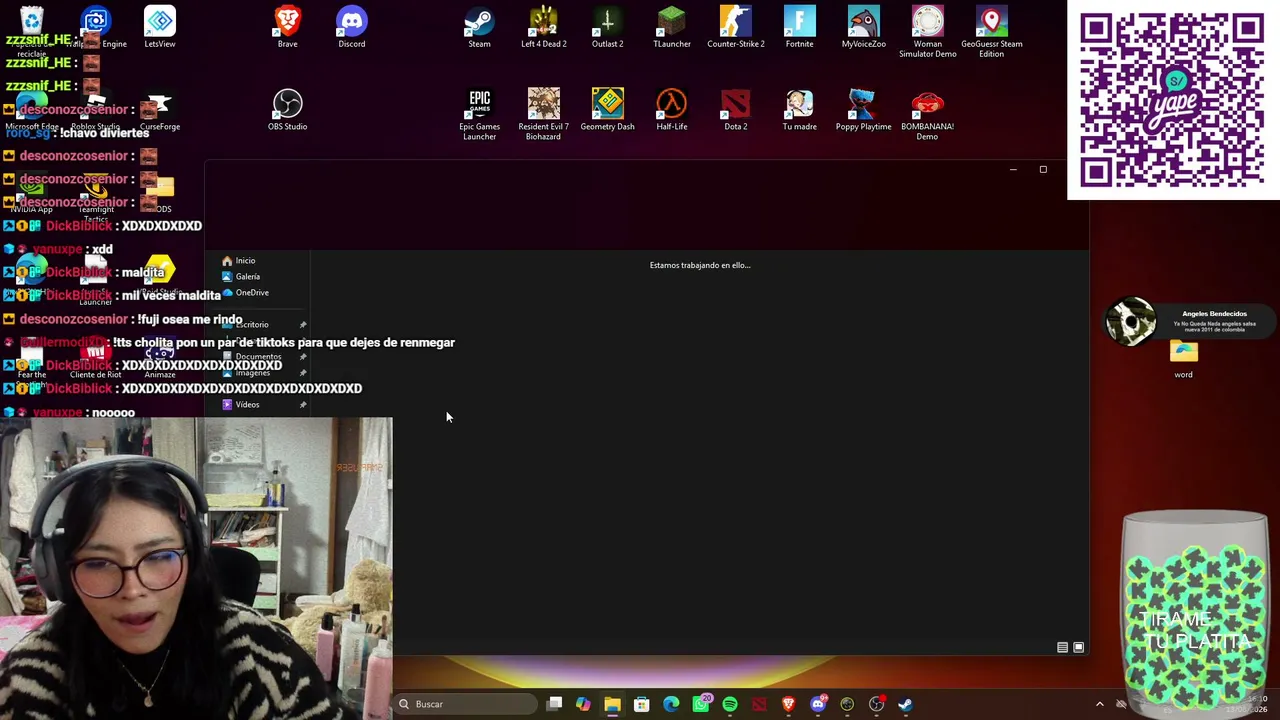Open BOMBANANA! Demo desktop shortcut

(927, 115)
